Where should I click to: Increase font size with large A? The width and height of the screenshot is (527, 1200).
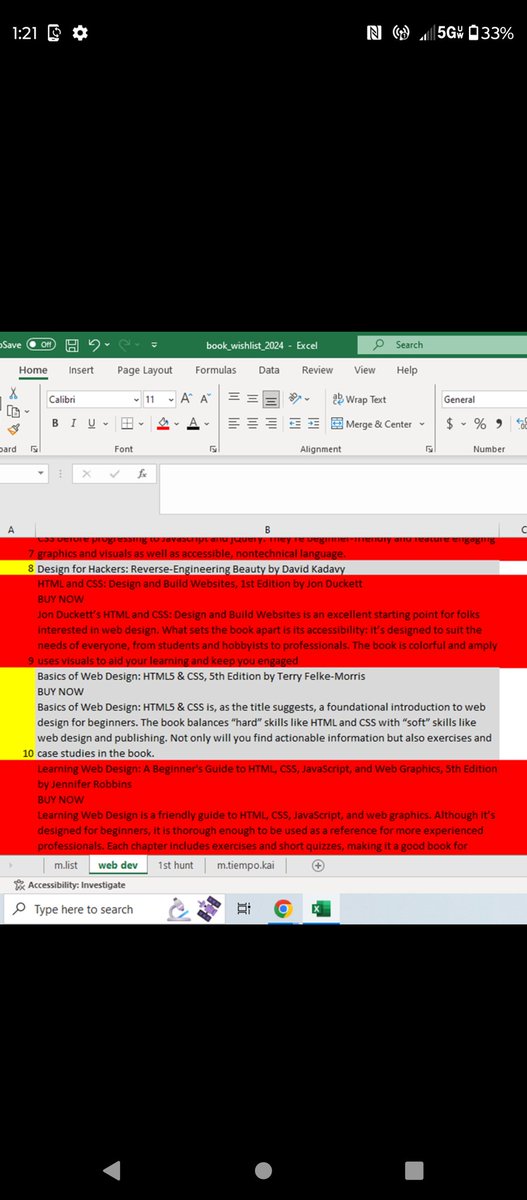187,399
